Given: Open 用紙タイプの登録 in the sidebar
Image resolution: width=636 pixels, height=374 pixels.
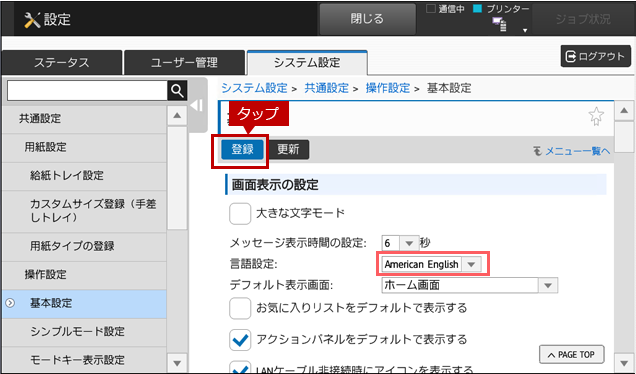Looking at the screenshot, I should [84, 246].
